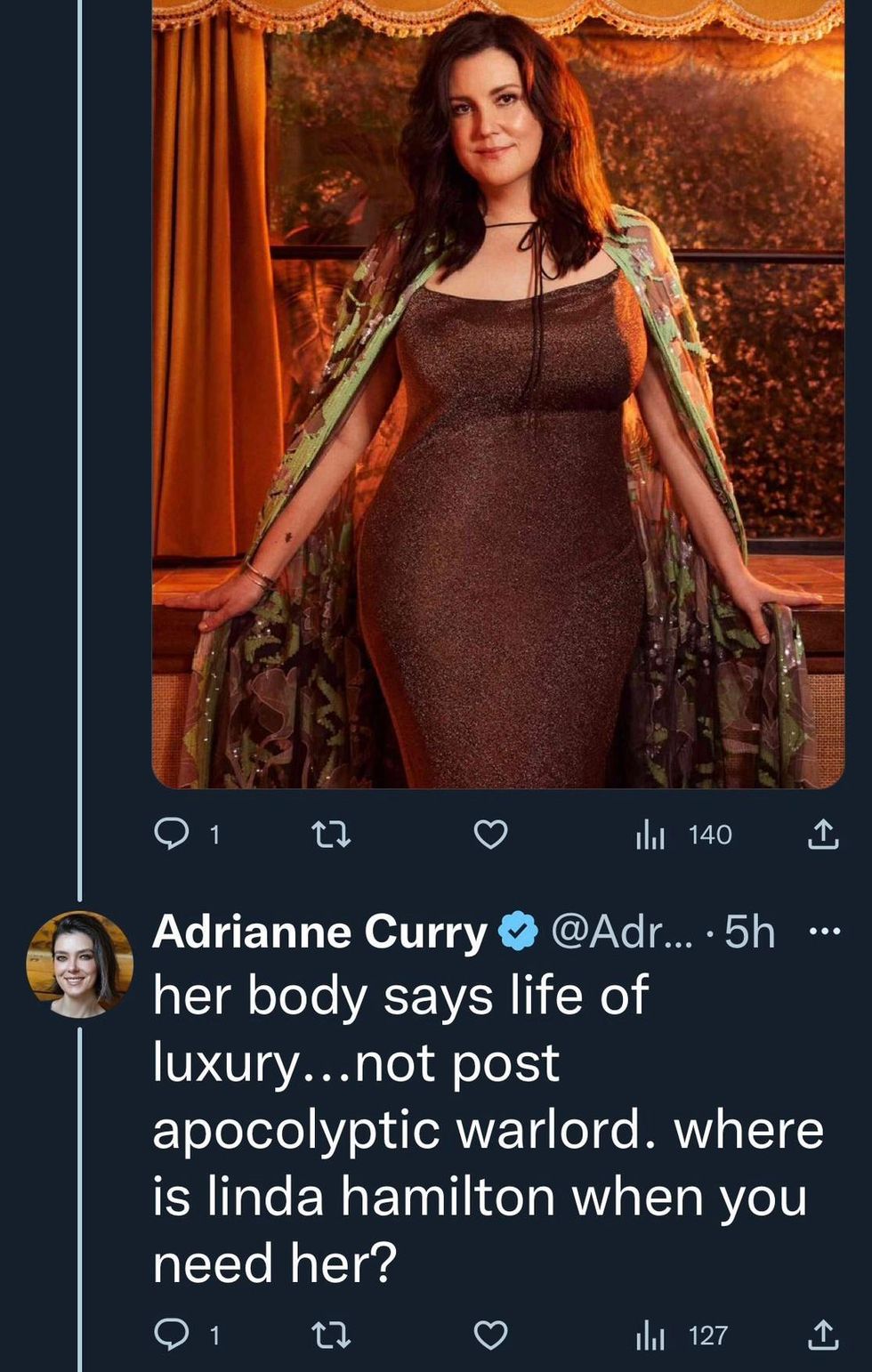Reply to Adrianne Curry's tweet
This screenshot has height=1372, width=872.
[x=170, y=1335]
